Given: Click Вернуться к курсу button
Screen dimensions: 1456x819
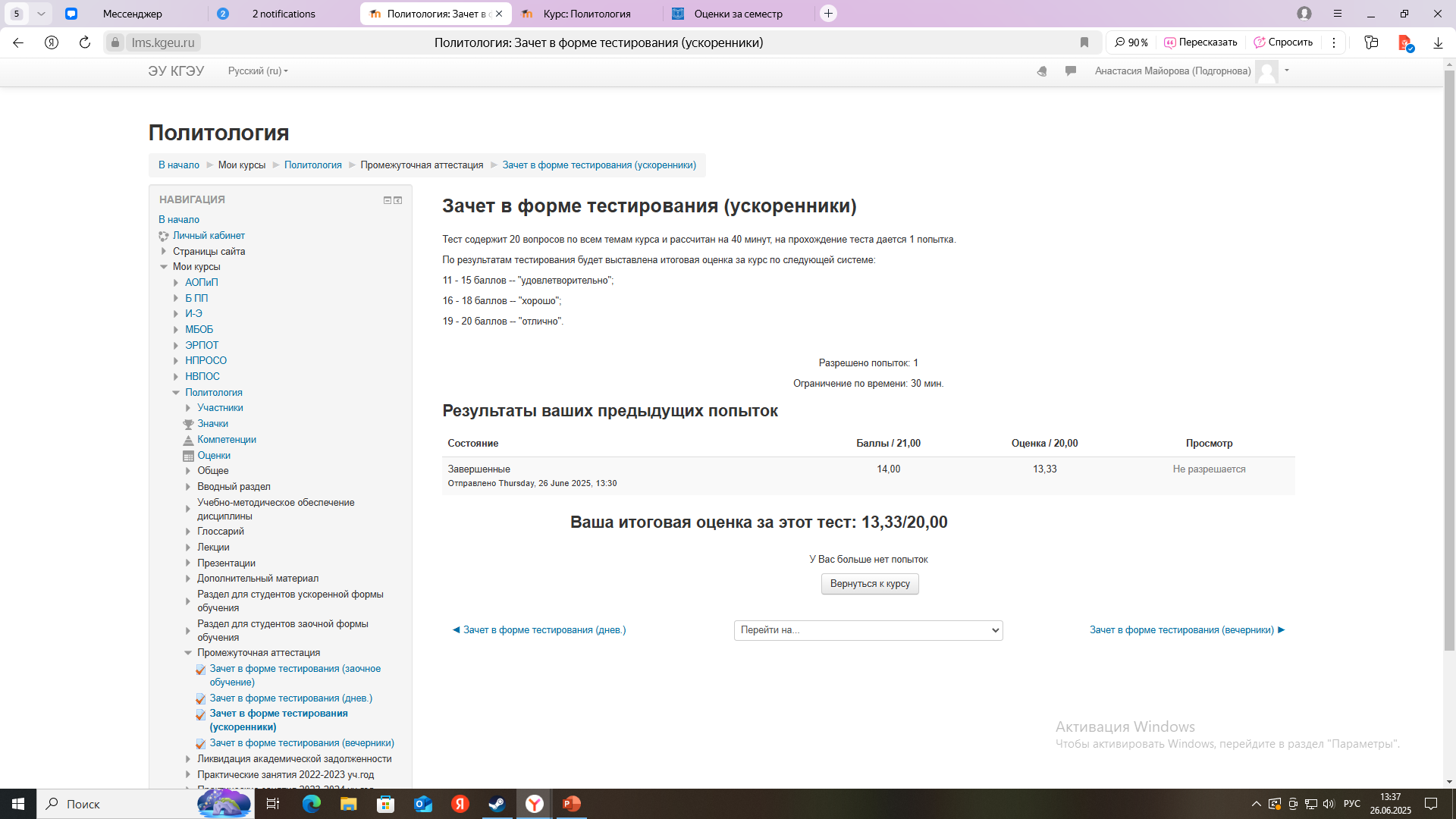Looking at the screenshot, I should tap(870, 584).
